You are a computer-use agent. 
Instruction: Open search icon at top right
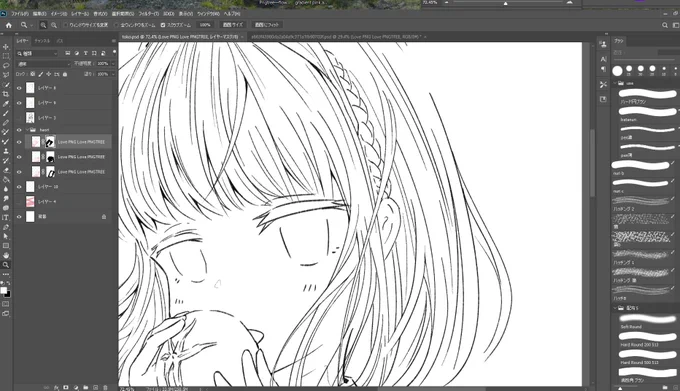tap(664, 25)
